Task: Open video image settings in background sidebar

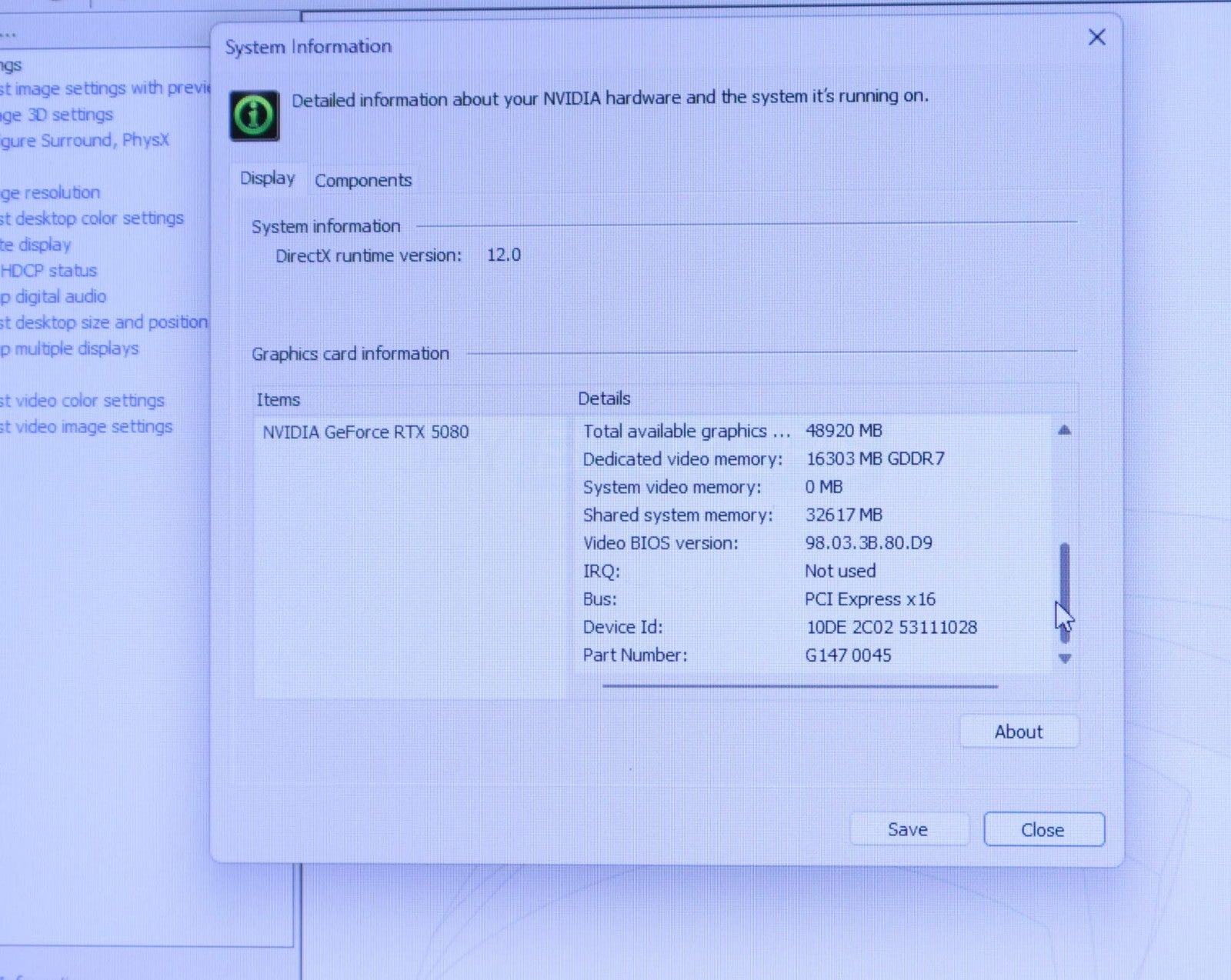Action: [x=86, y=427]
